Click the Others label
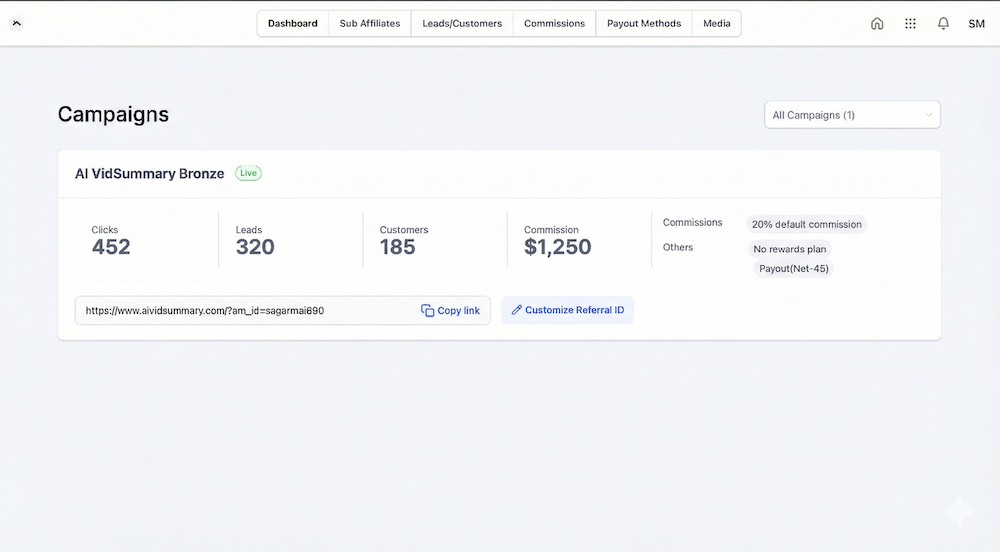 (677, 247)
